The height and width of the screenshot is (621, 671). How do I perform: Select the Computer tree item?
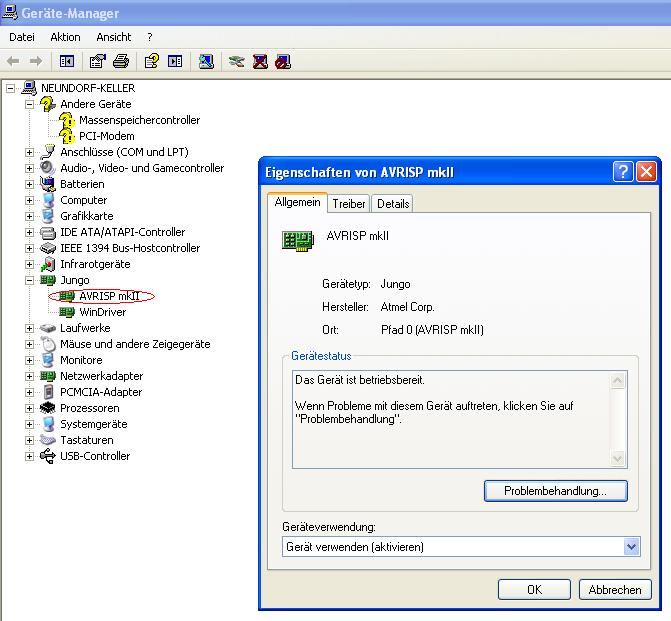[x=83, y=200]
